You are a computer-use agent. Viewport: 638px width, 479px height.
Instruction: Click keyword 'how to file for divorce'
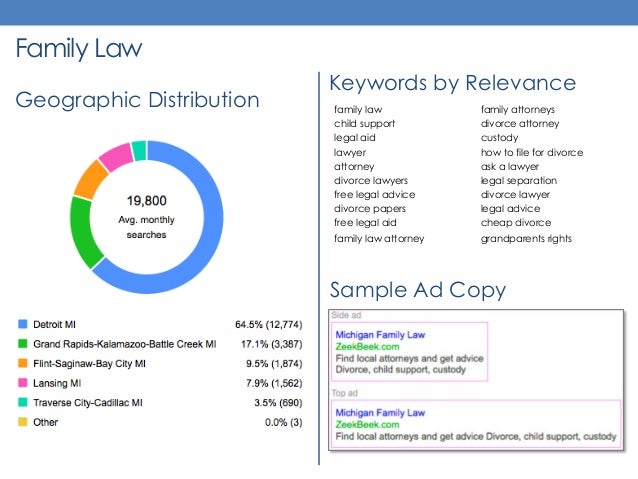pyautogui.click(x=532, y=153)
